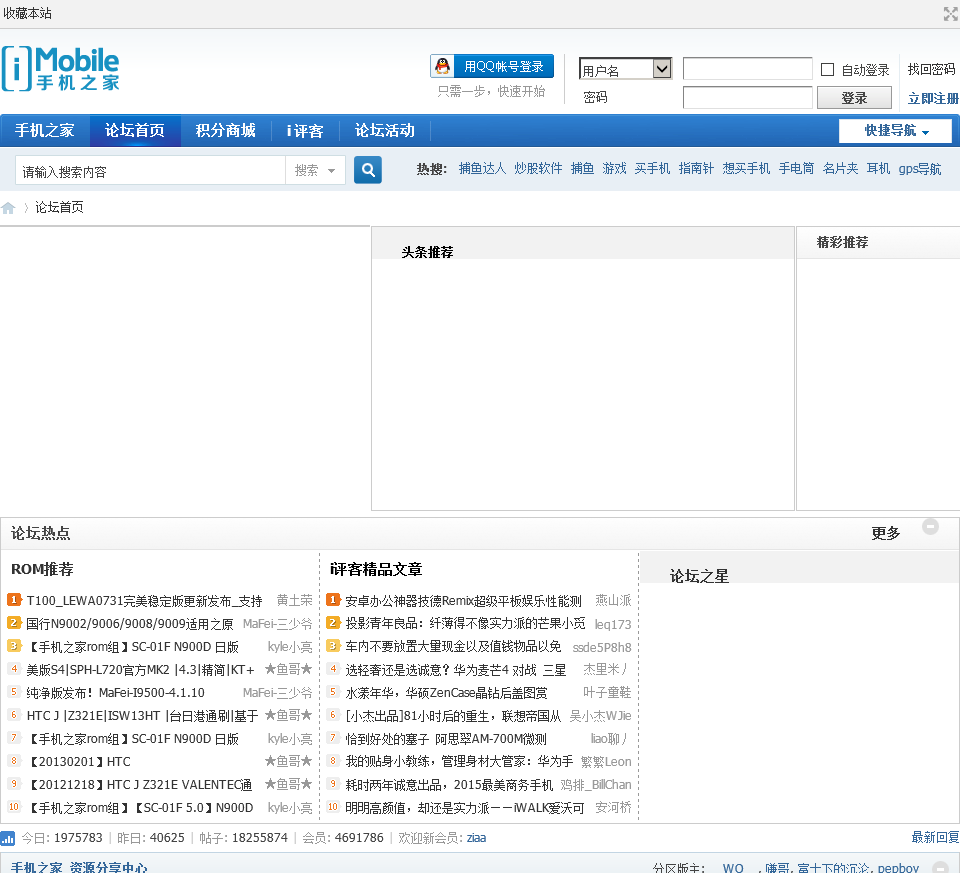Click the password input field
The width and height of the screenshot is (960, 873).
[x=748, y=97]
